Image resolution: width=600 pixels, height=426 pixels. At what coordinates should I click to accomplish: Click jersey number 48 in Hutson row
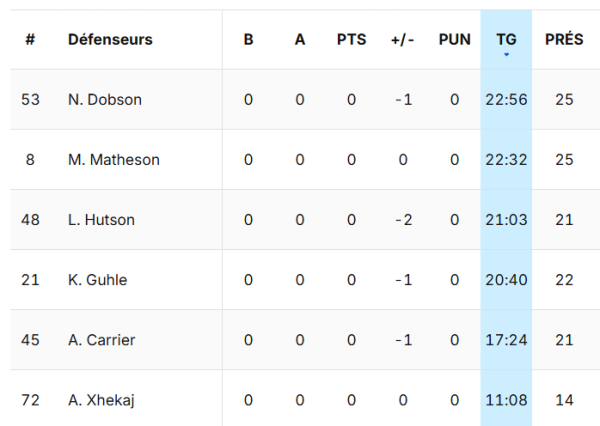pyautogui.click(x=30, y=220)
